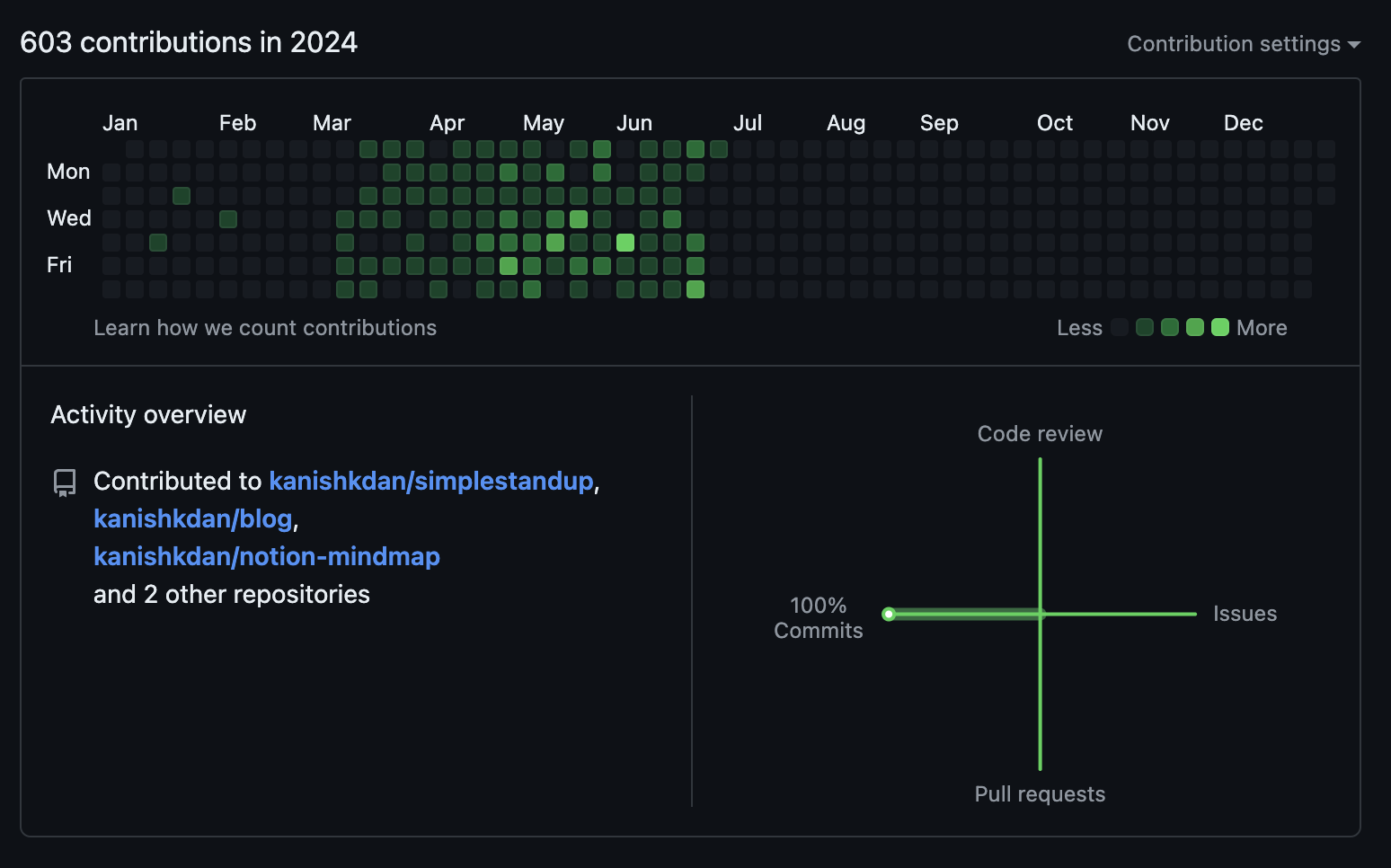
Task: Click the Less legend label
Action: (x=1079, y=328)
